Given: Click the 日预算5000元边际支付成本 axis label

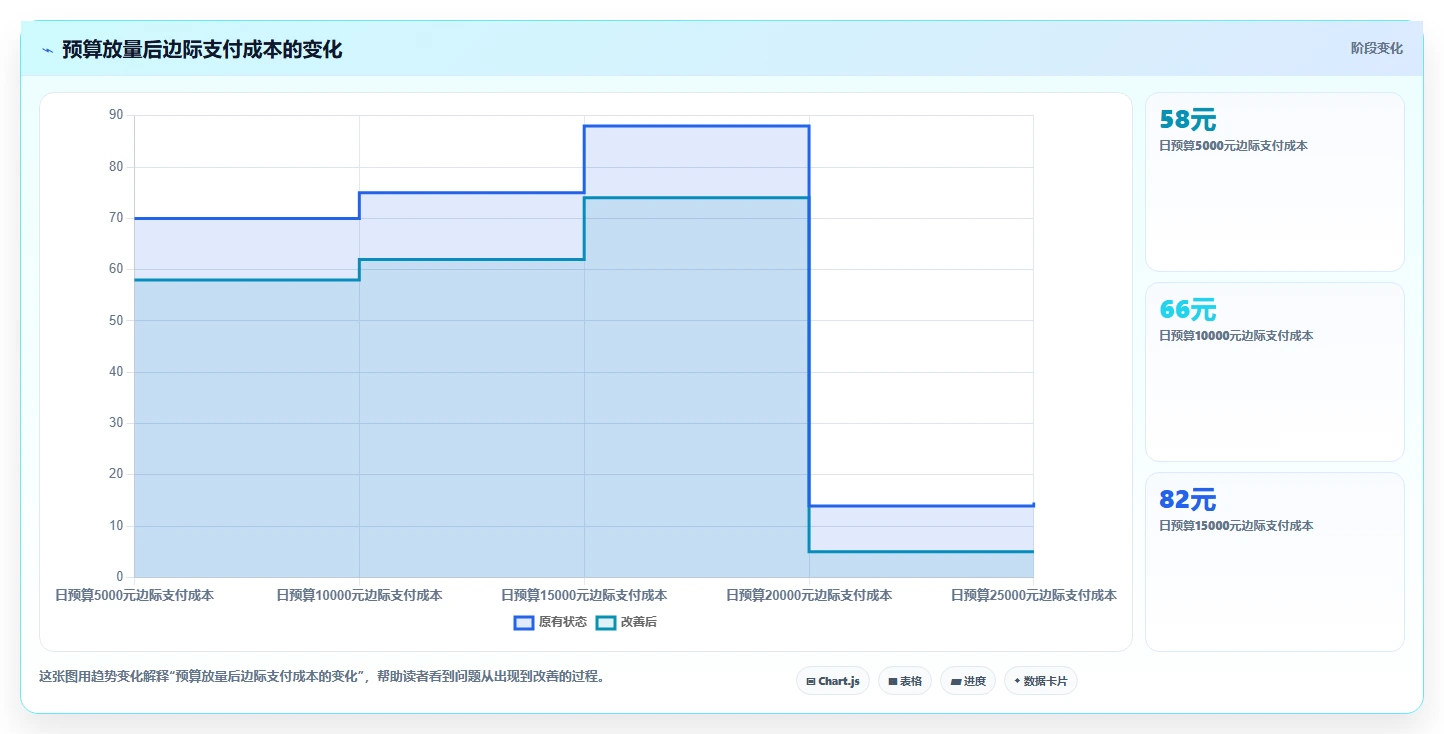Looking at the screenshot, I should [x=134, y=595].
